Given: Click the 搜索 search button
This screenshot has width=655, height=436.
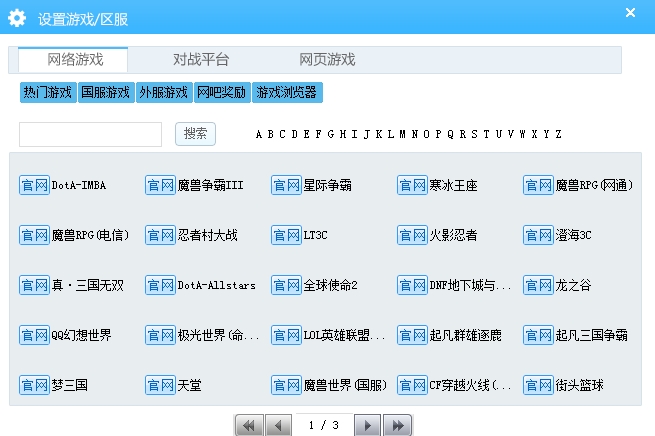Looking at the screenshot, I should point(195,134).
